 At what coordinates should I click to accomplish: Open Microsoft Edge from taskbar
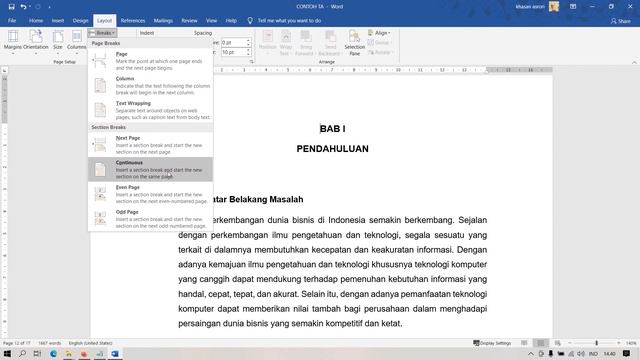coord(53,353)
